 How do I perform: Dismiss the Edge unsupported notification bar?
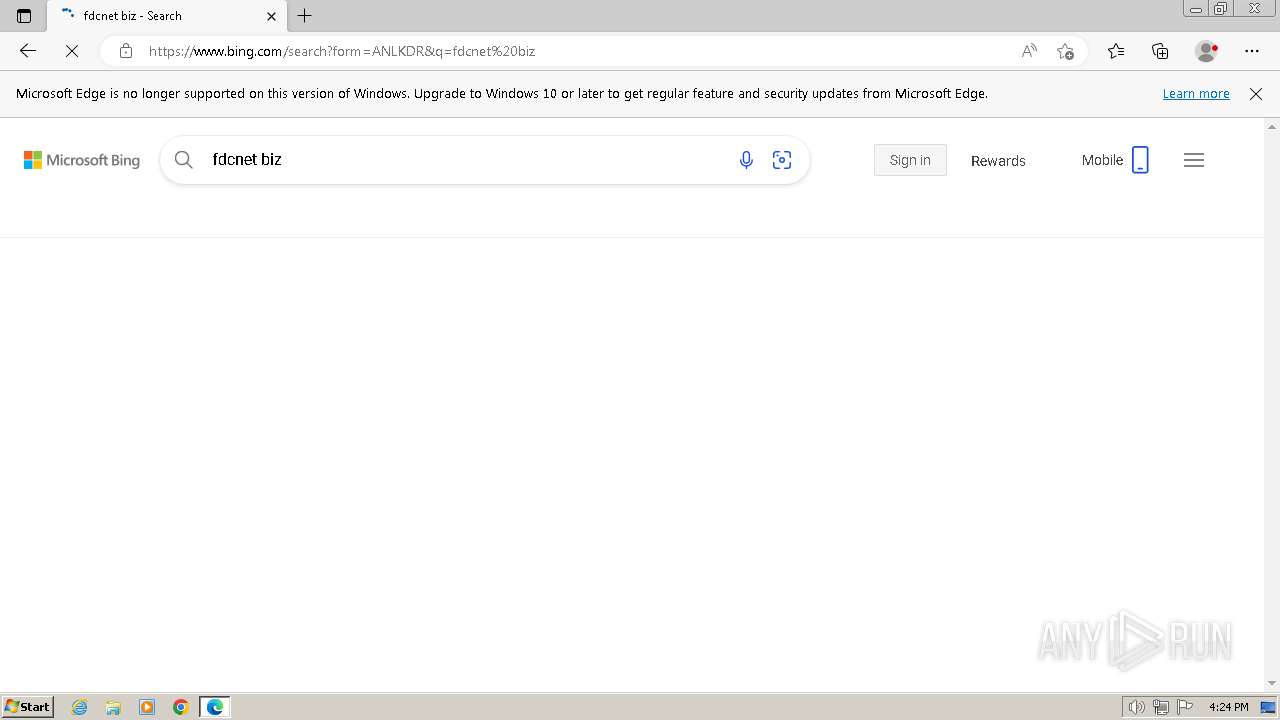pyautogui.click(x=1256, y=93)
